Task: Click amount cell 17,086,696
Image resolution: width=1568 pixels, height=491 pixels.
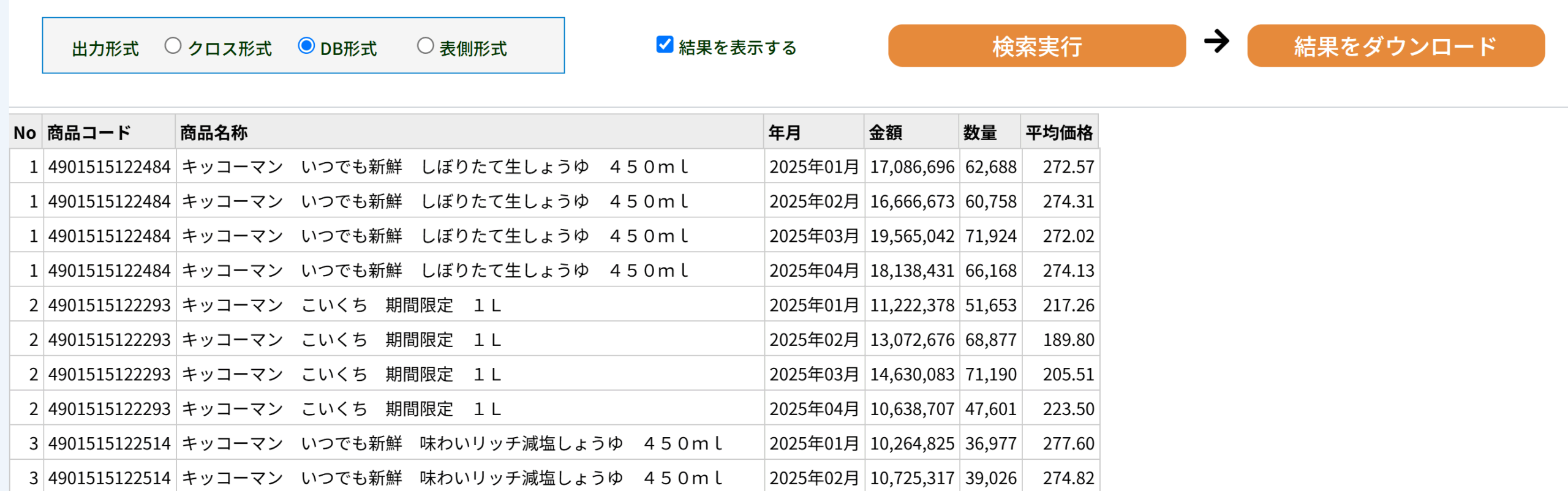Action: [x=912, y=167]
